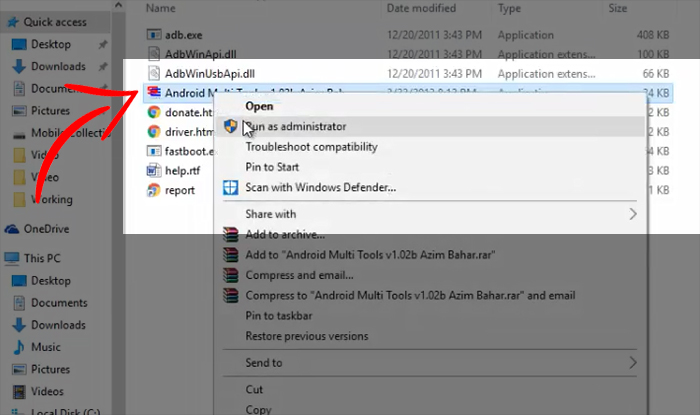Click the AdbWinApi.dll file icon

click(x=154, y=54)
